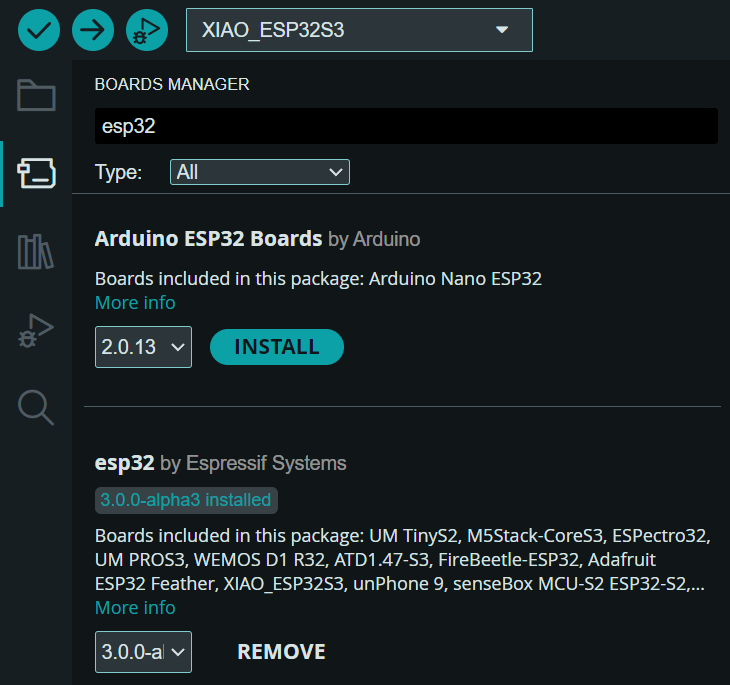Click the BOARDS MANAGER heading

172,84
